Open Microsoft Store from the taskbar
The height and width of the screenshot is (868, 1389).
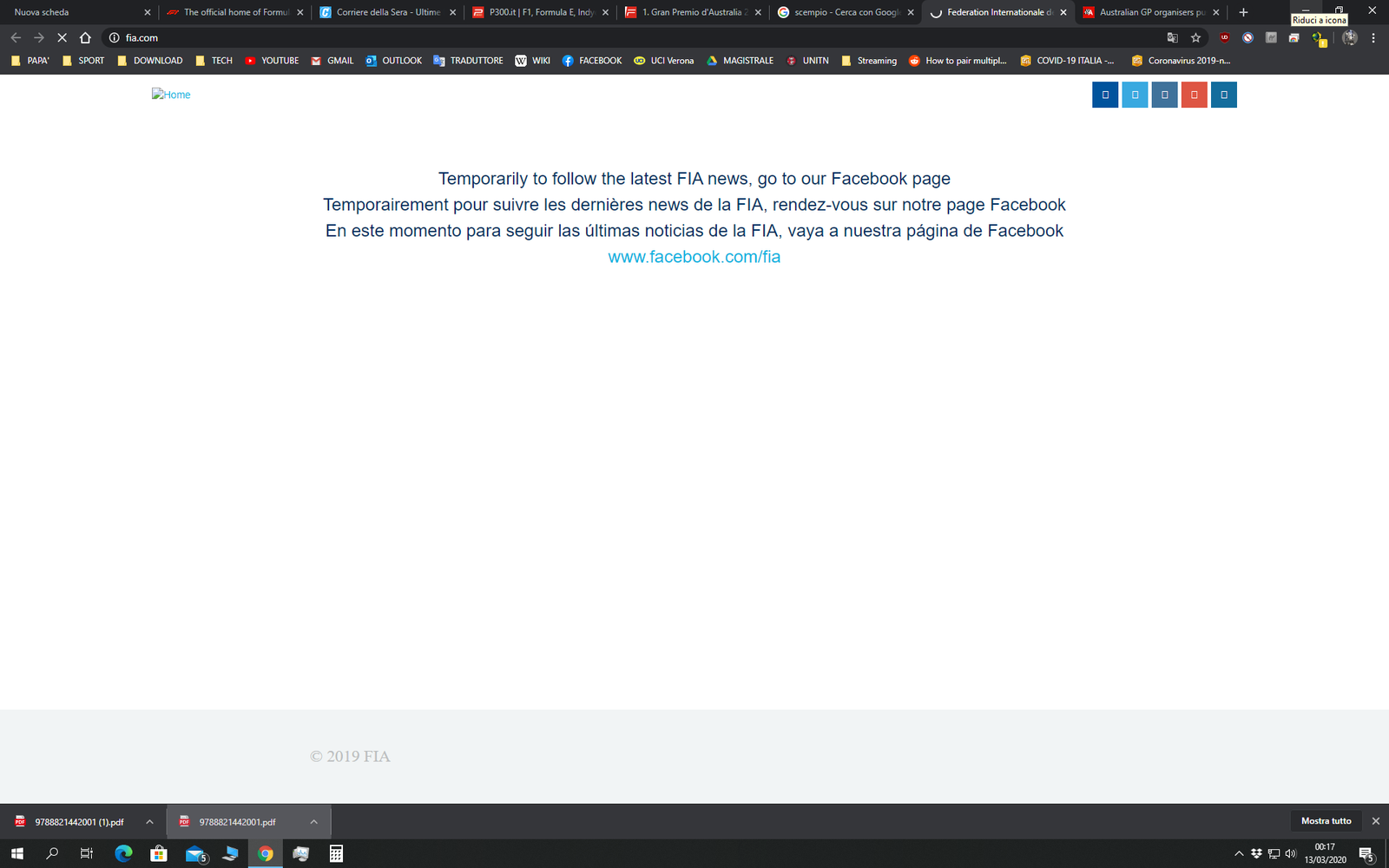click(159, 854)
